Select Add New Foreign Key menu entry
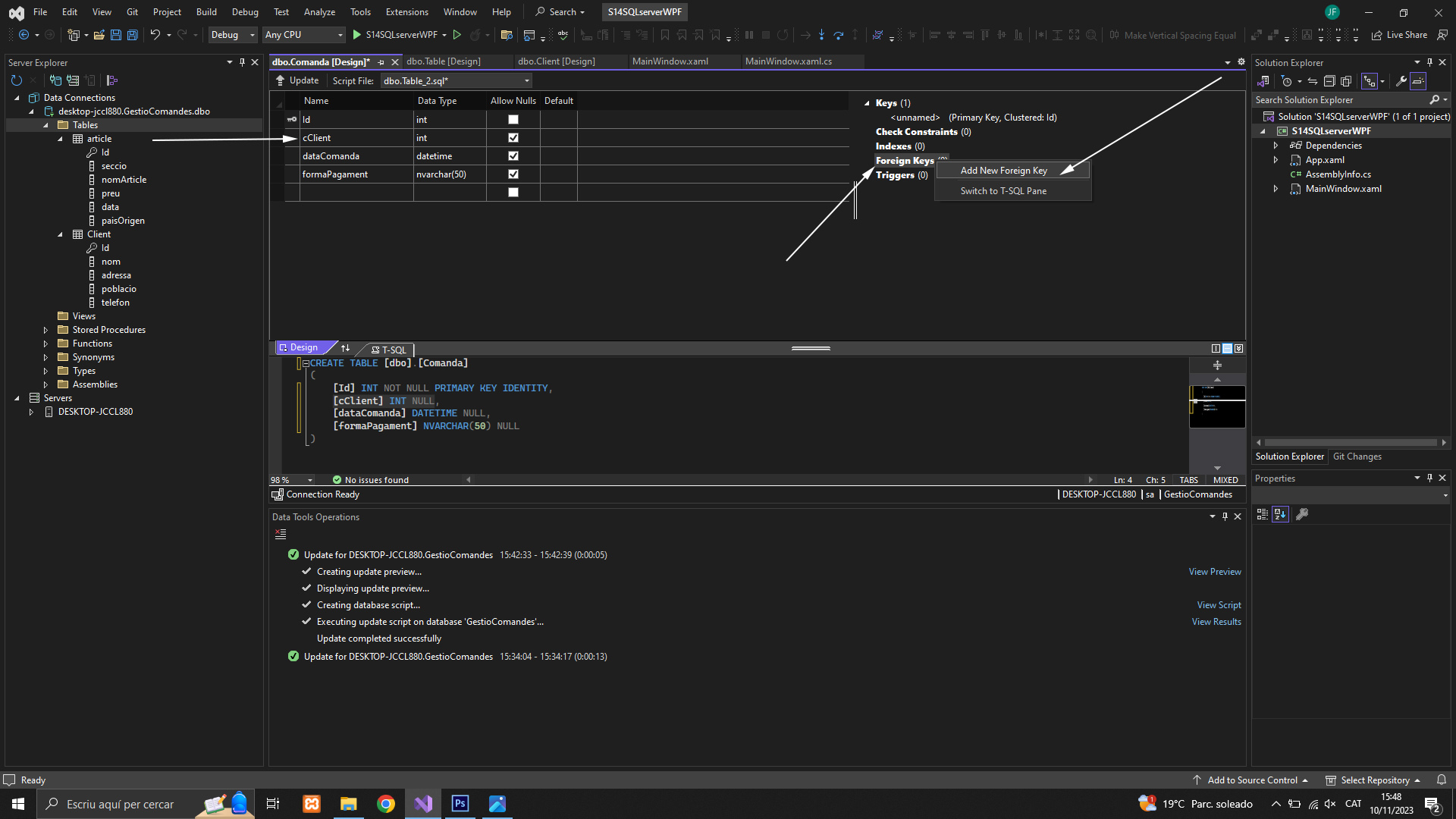This screenshot has height=819, width=1456. pos(1003,171)
